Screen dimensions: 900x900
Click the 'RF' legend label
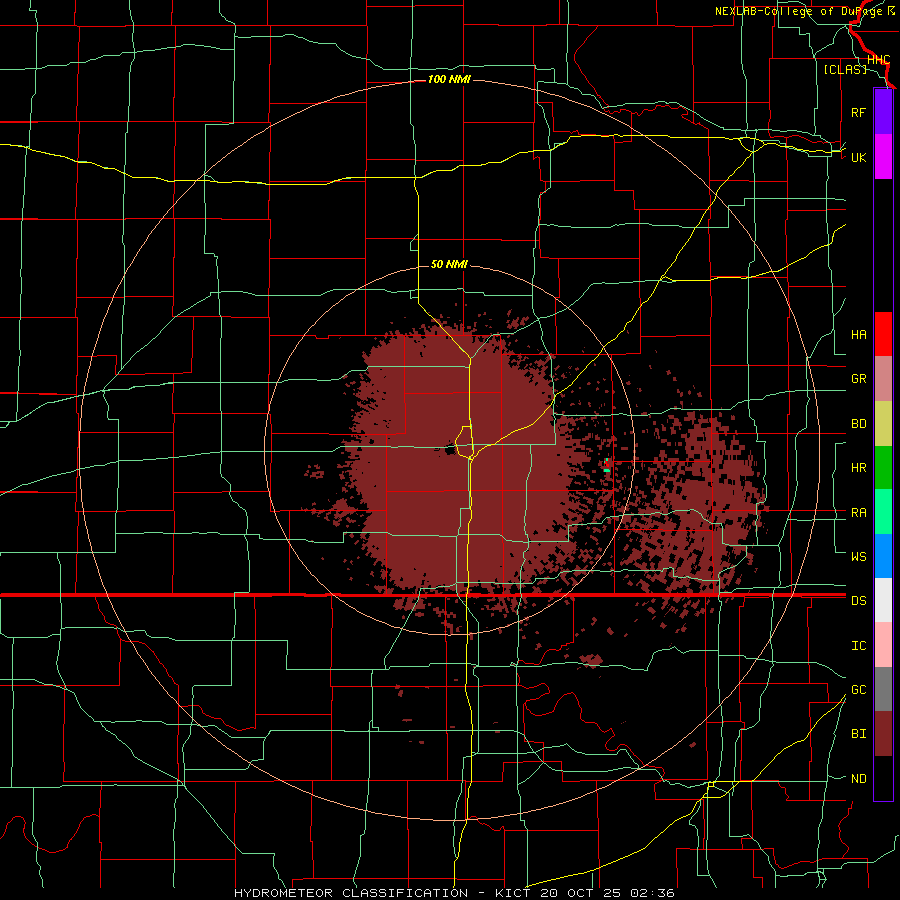[858, 112]
